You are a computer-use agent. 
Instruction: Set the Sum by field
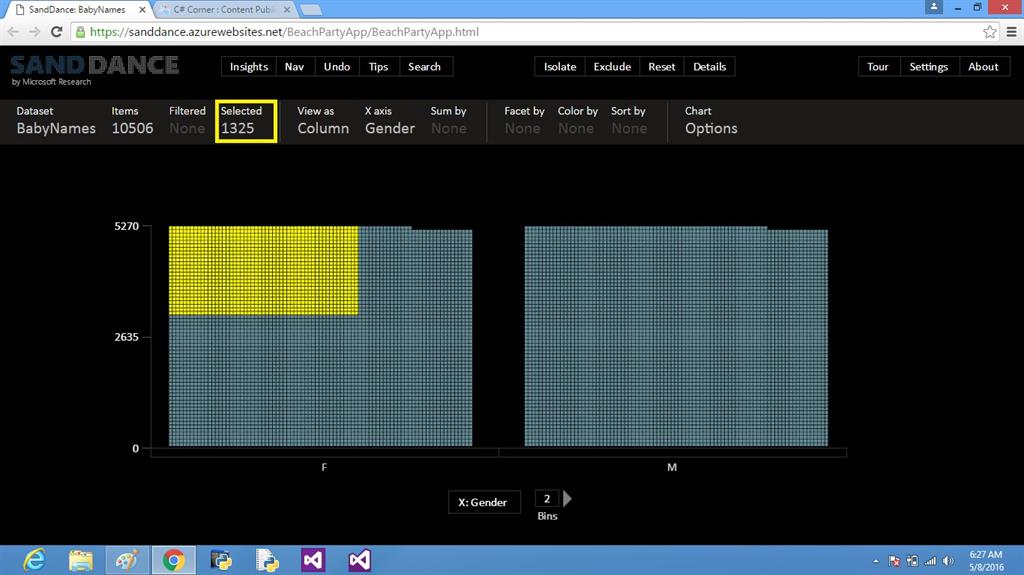tap(449, 121)
